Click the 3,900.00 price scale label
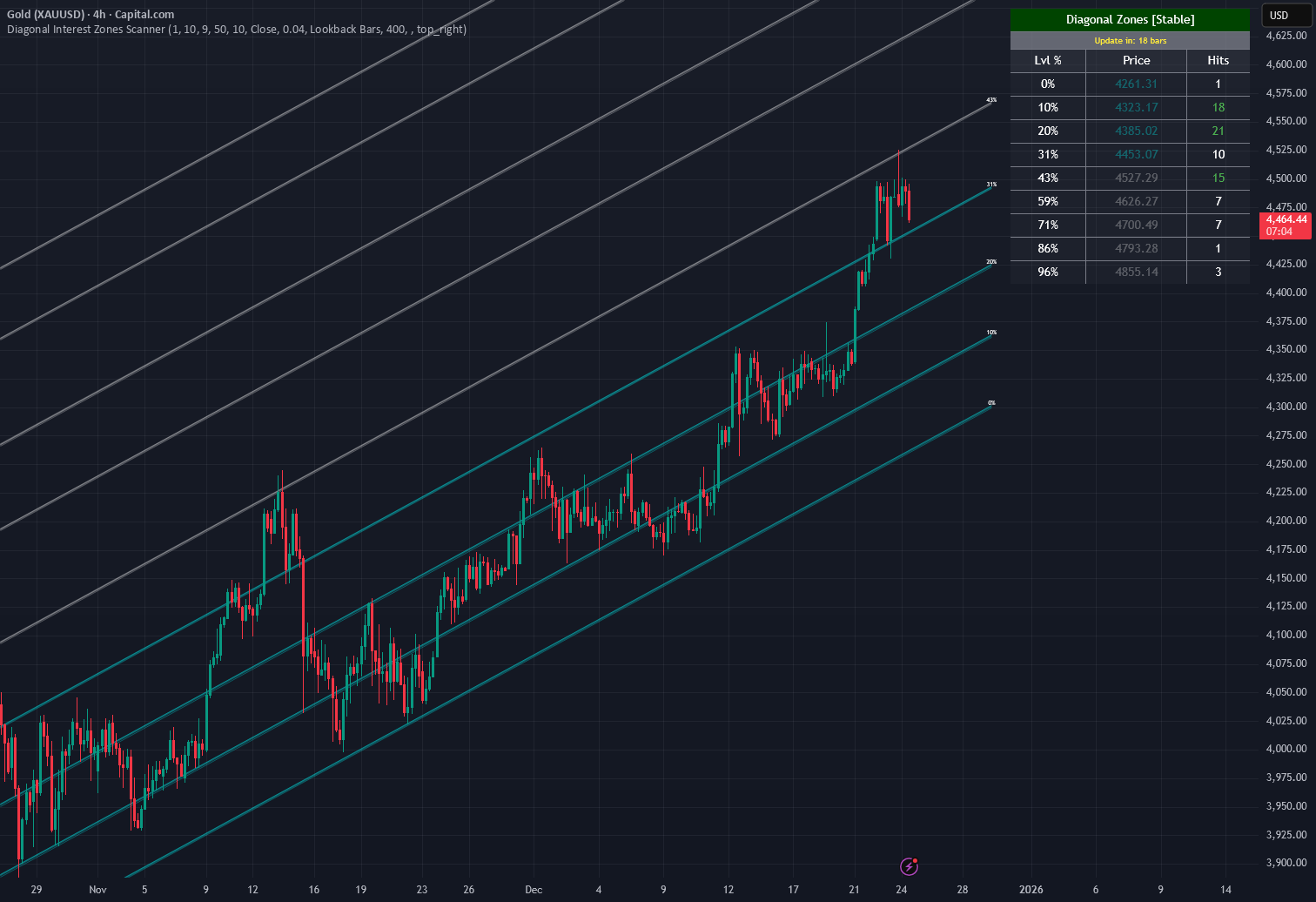The width and height of the screenshot is (1316, 902). click(x=1286, y=863)
